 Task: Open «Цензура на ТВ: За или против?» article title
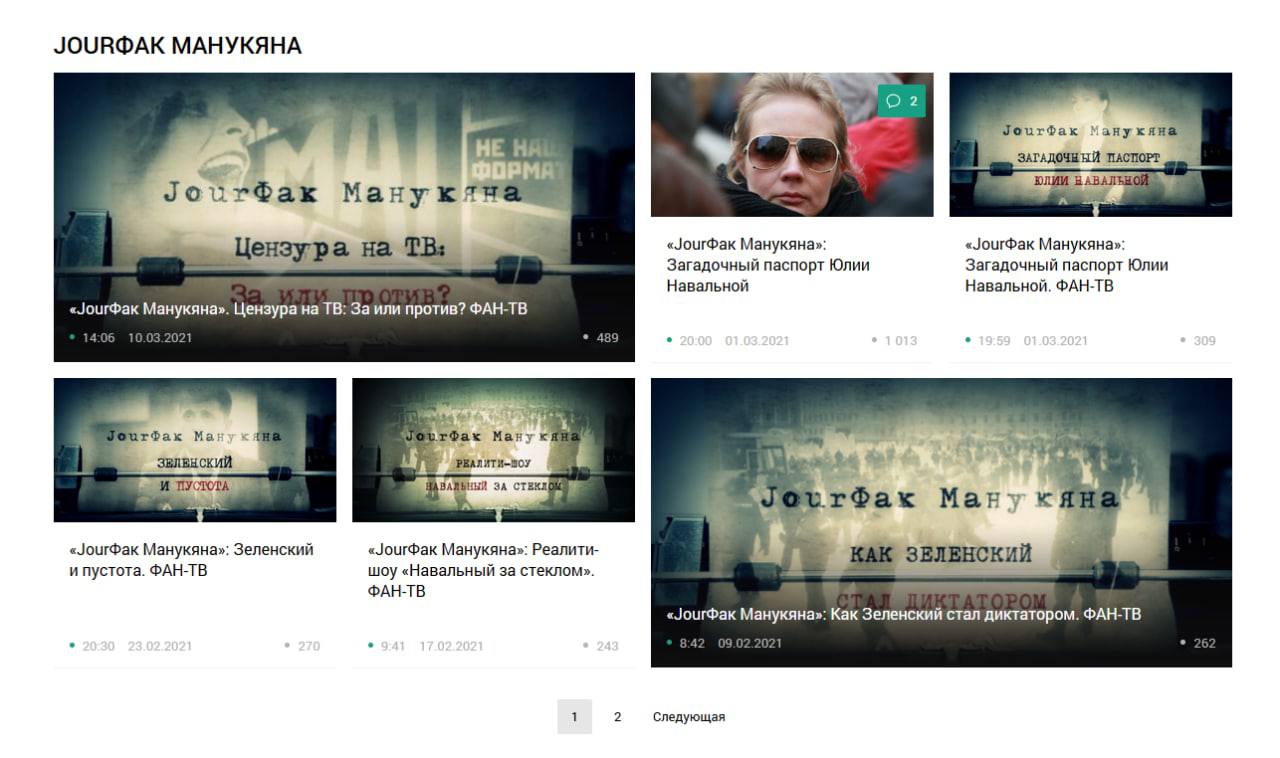point(299,309)
